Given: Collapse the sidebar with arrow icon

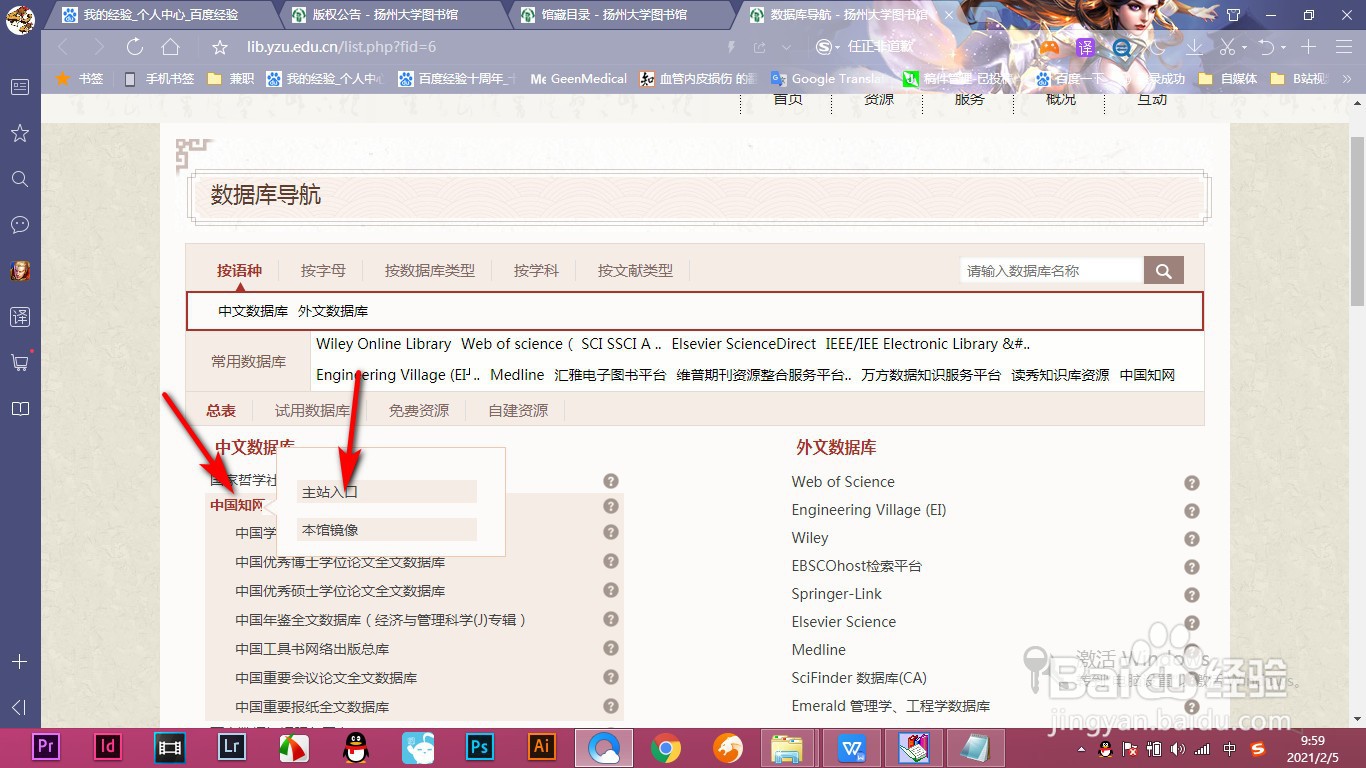Looking at the screenshot, I should click(20, 707).
